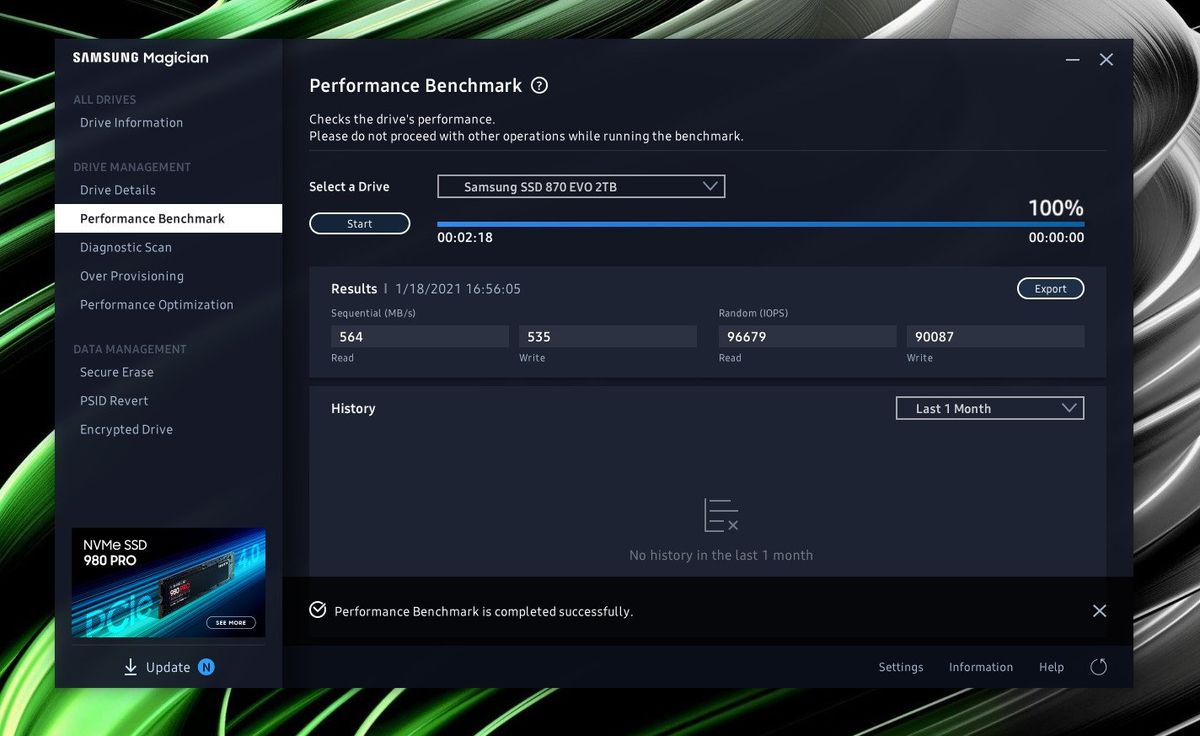
Task: Open the Drive Information page
Action: (130, 122)
